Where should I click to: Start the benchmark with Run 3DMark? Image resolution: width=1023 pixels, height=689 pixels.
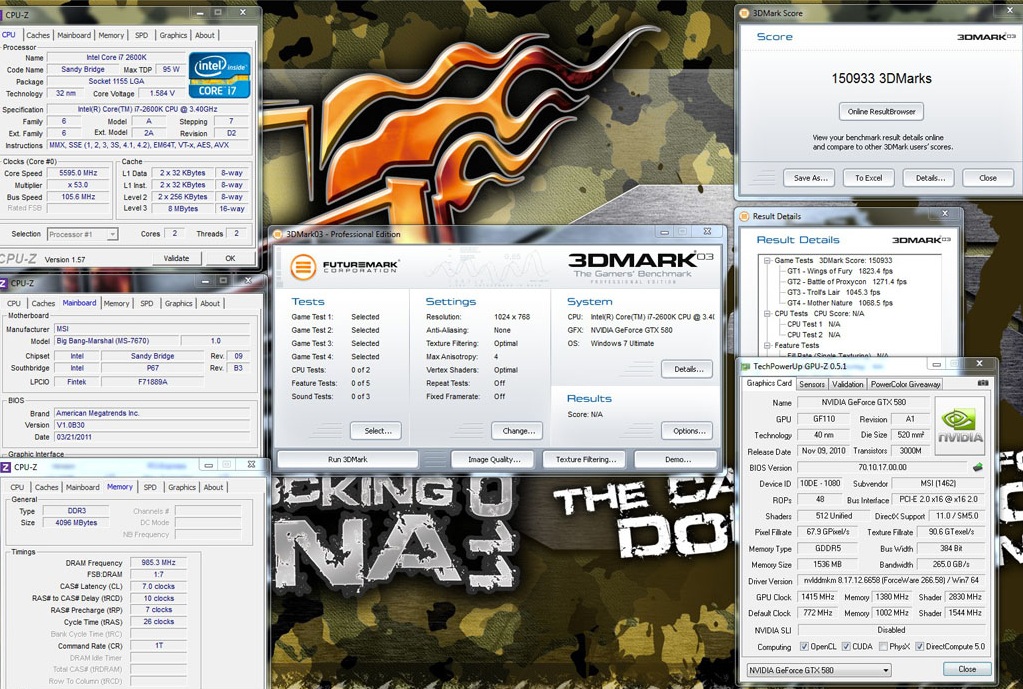pos(348,459)
